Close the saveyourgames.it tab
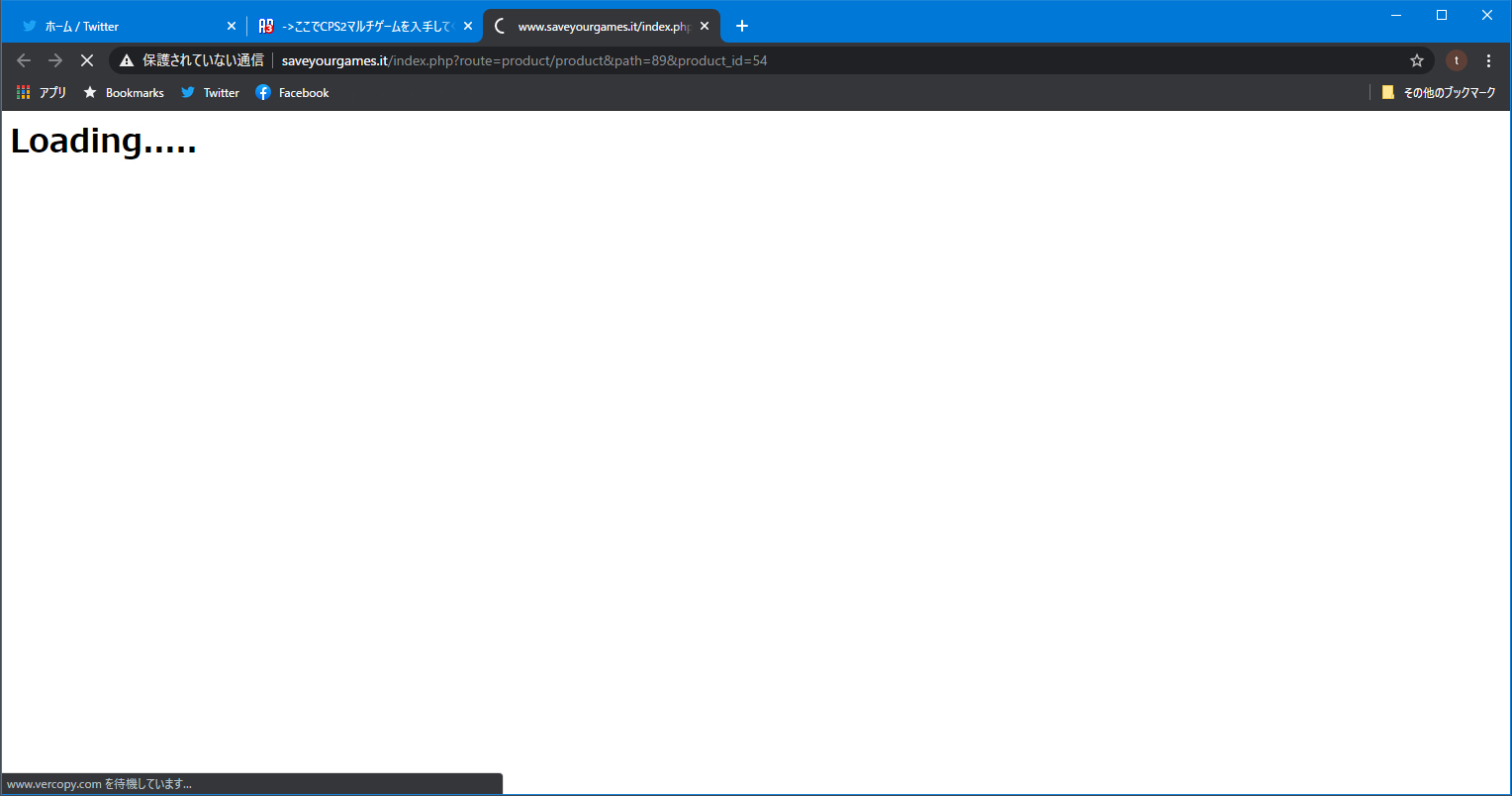Screen dimensions: 1512x796 pos(705,27)
